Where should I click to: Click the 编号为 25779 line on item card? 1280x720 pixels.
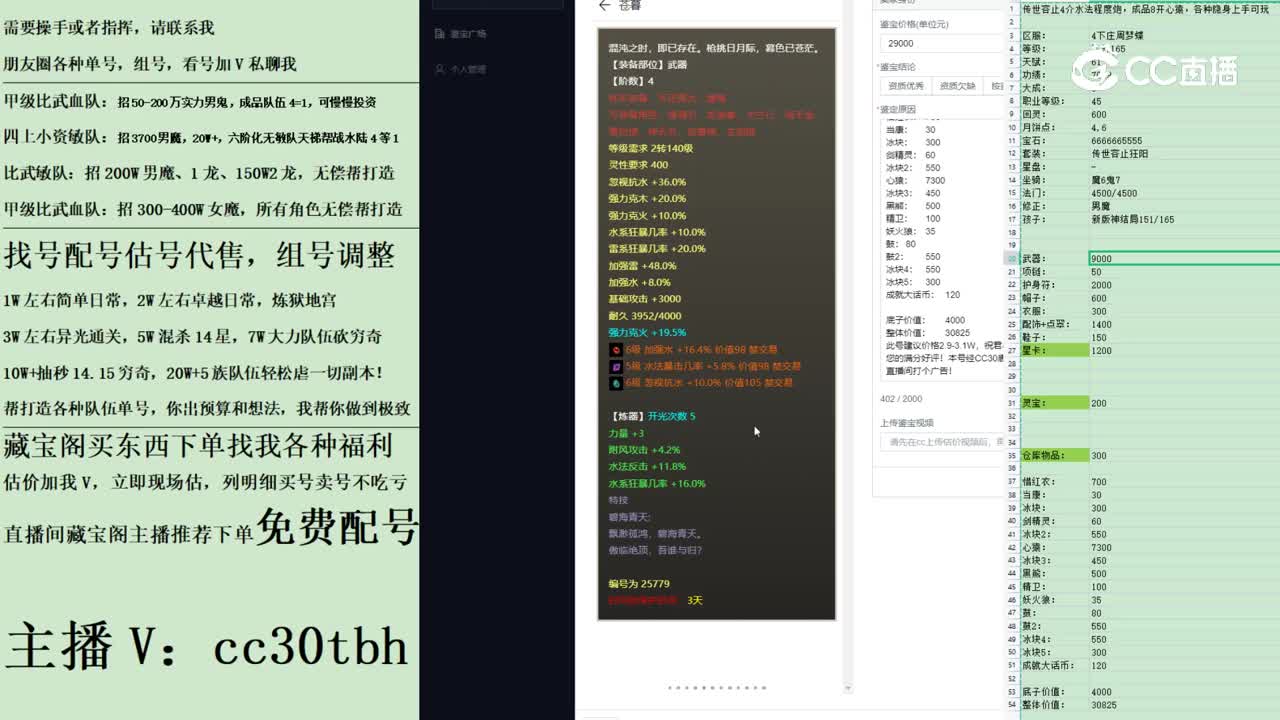point(639,584)
